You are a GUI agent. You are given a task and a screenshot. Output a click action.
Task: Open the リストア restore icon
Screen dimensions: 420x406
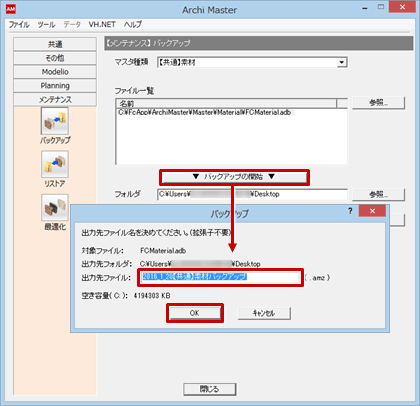(55, 164)
